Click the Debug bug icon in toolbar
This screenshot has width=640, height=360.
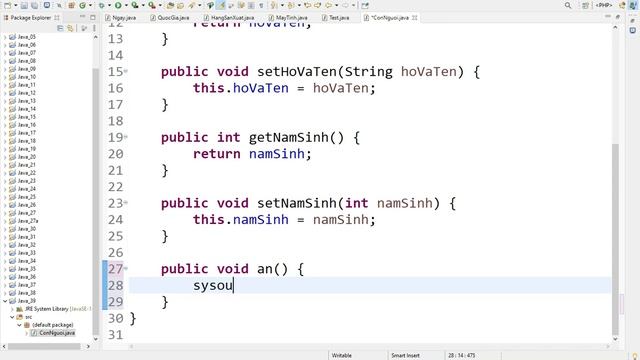coord(101,5)
